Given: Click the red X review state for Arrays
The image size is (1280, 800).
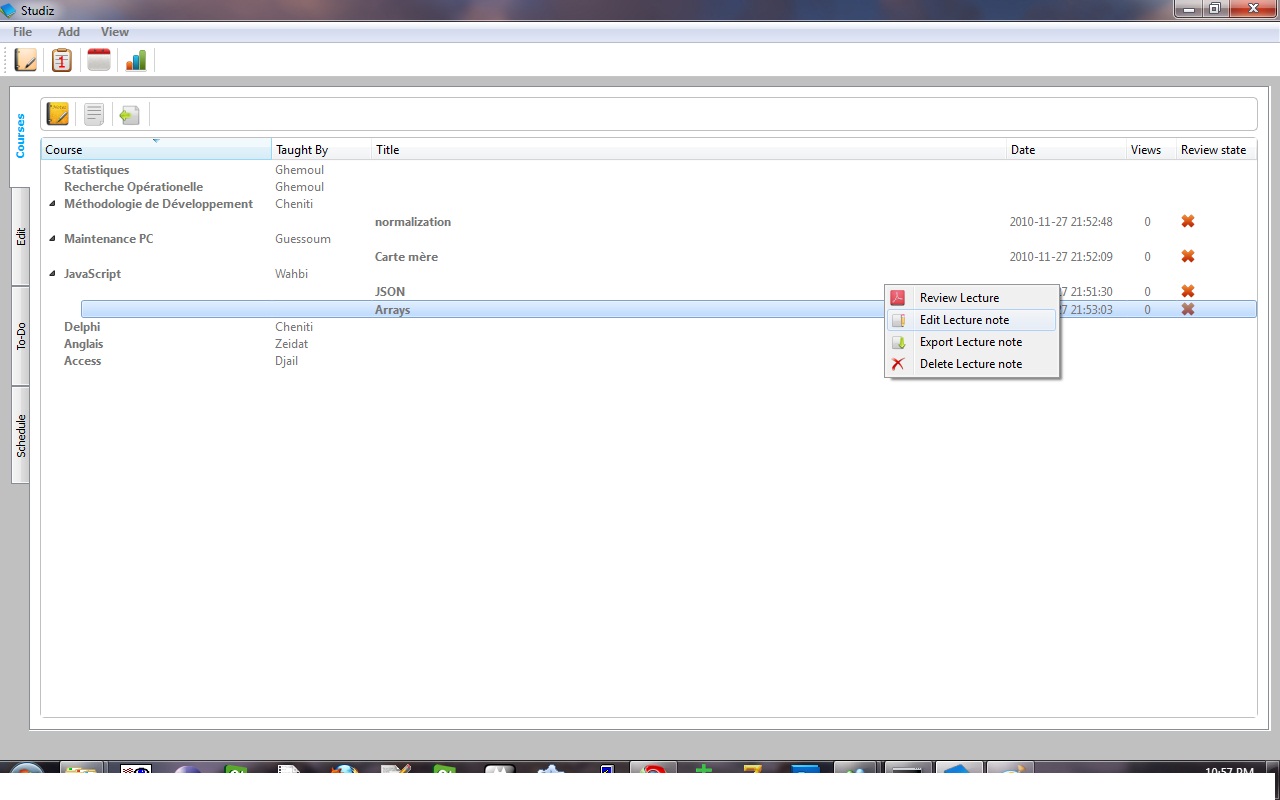Looking at the screenshot, I should (1188, 310).
